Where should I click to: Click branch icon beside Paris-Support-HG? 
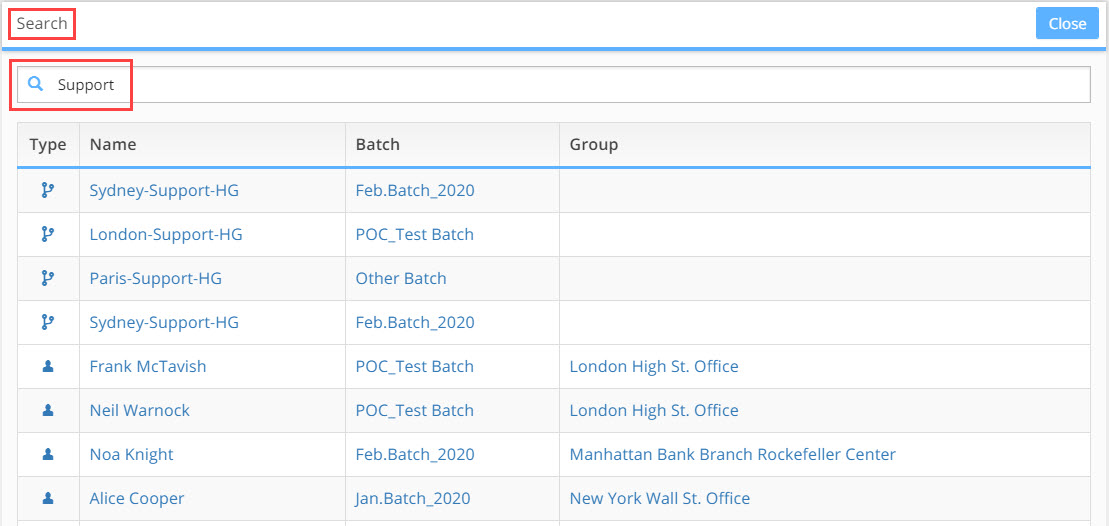48,278
